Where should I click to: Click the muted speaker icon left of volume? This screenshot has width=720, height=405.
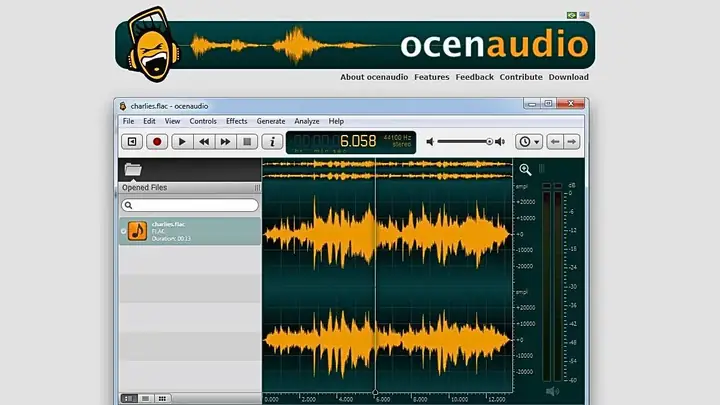point(430,141)
